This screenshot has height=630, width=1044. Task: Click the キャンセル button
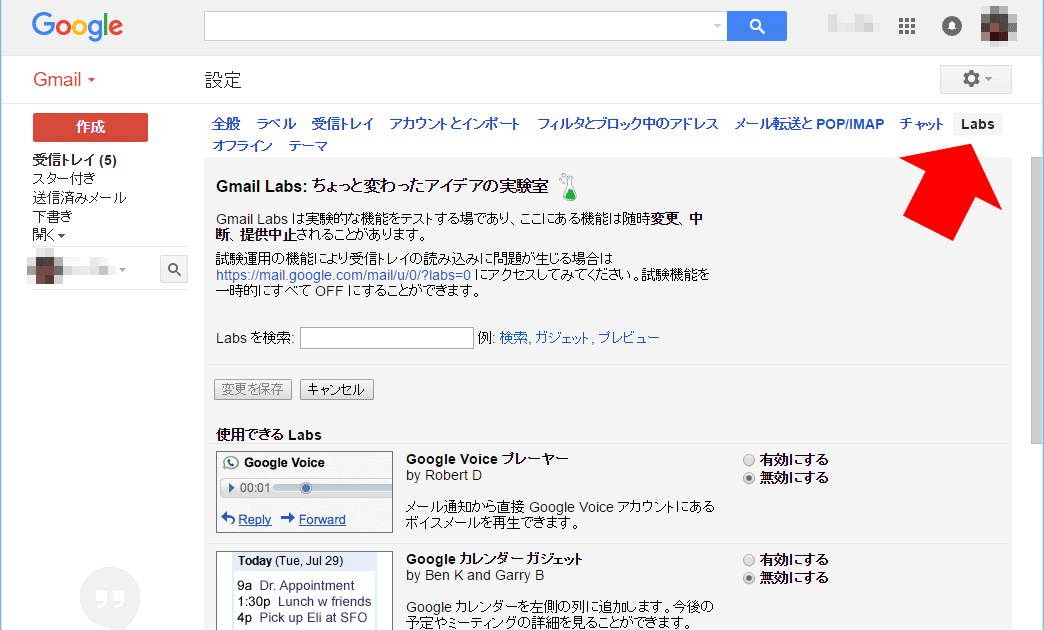(x=337, y=390)
